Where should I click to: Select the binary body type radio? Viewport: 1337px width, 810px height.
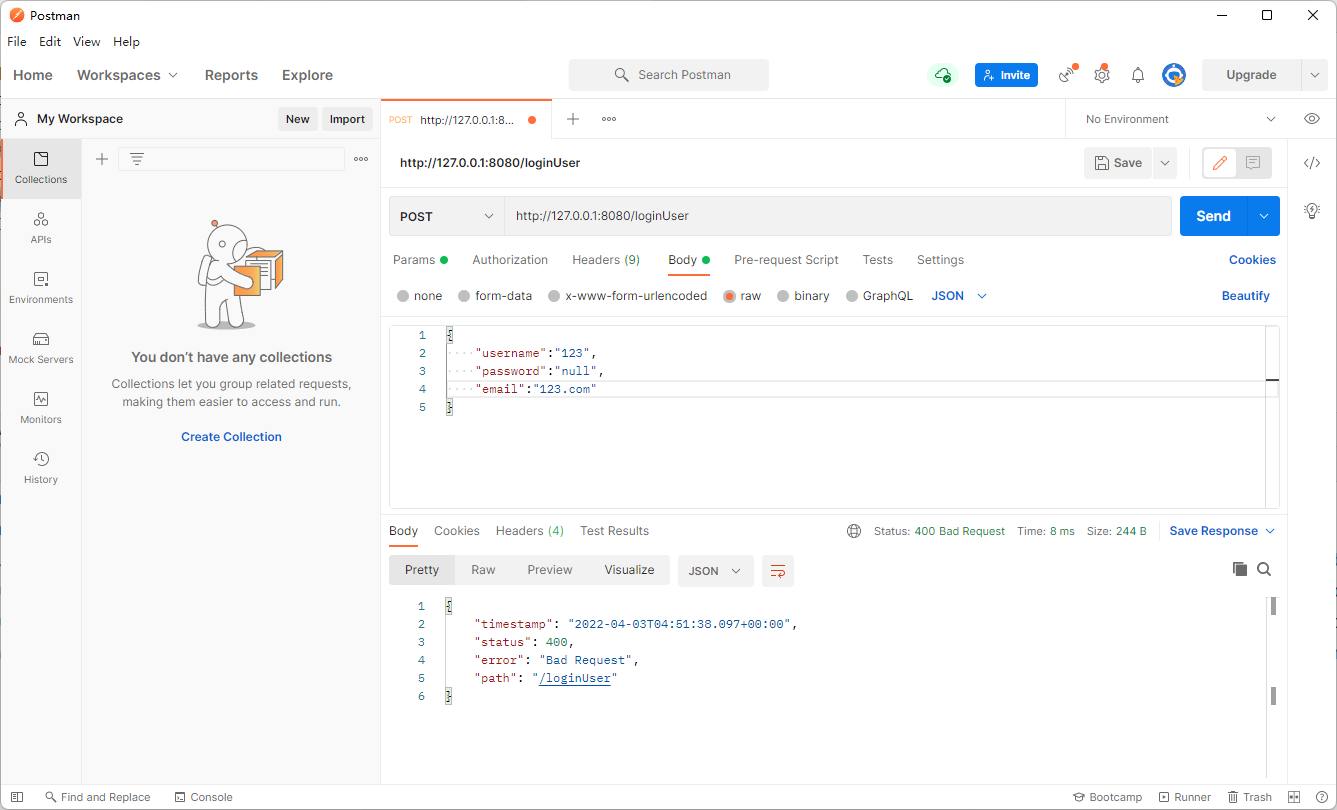pyautogui.click(x=783, y=296)
